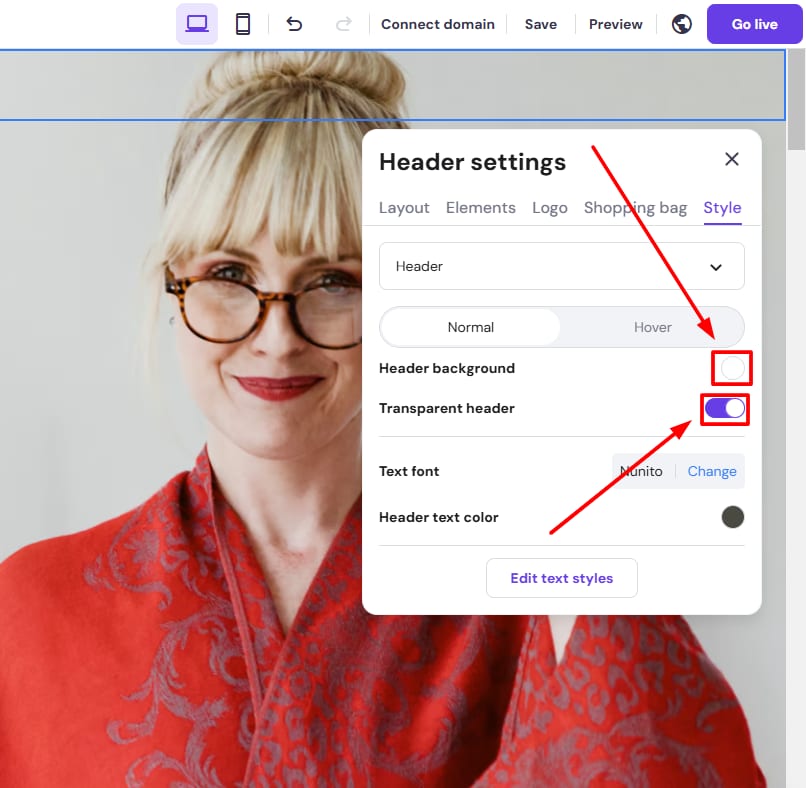Open the Layout tab
This screenshot has width=806, height=788.
(404, 208)
